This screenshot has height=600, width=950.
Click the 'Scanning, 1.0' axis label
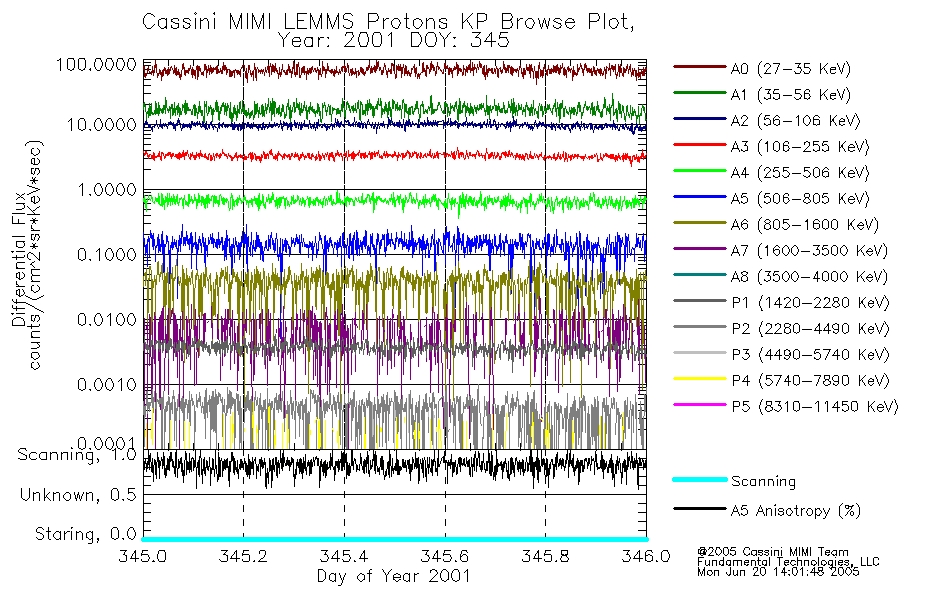[77, 455]
